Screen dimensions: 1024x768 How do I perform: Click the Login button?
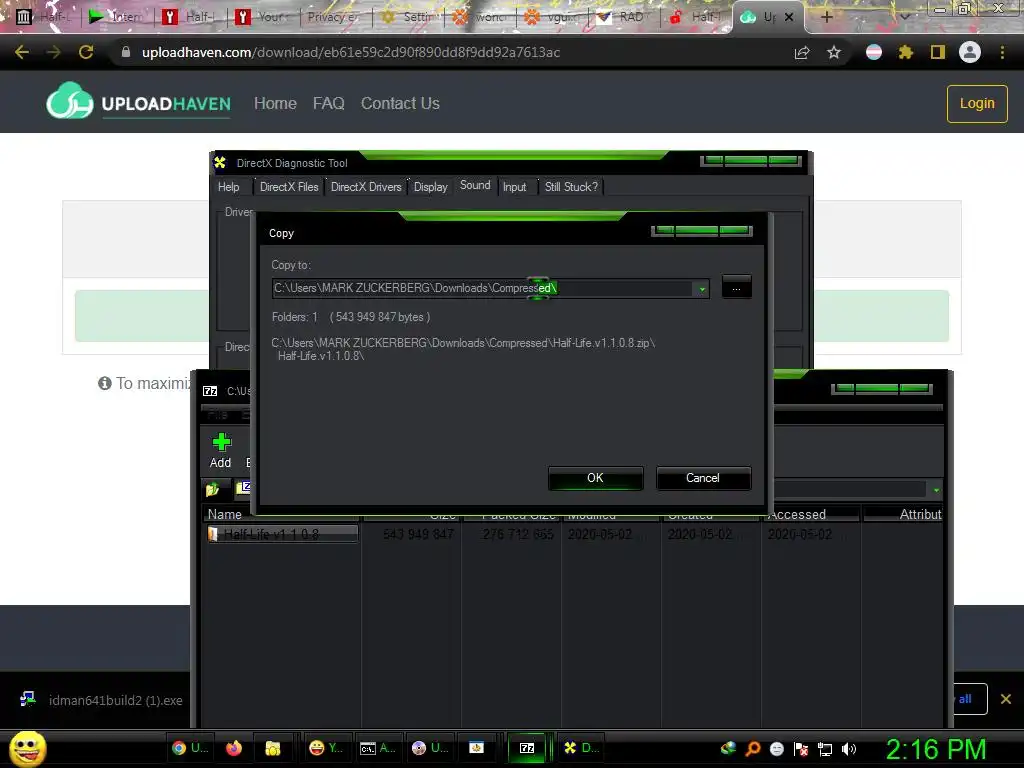tap(977, 103)
